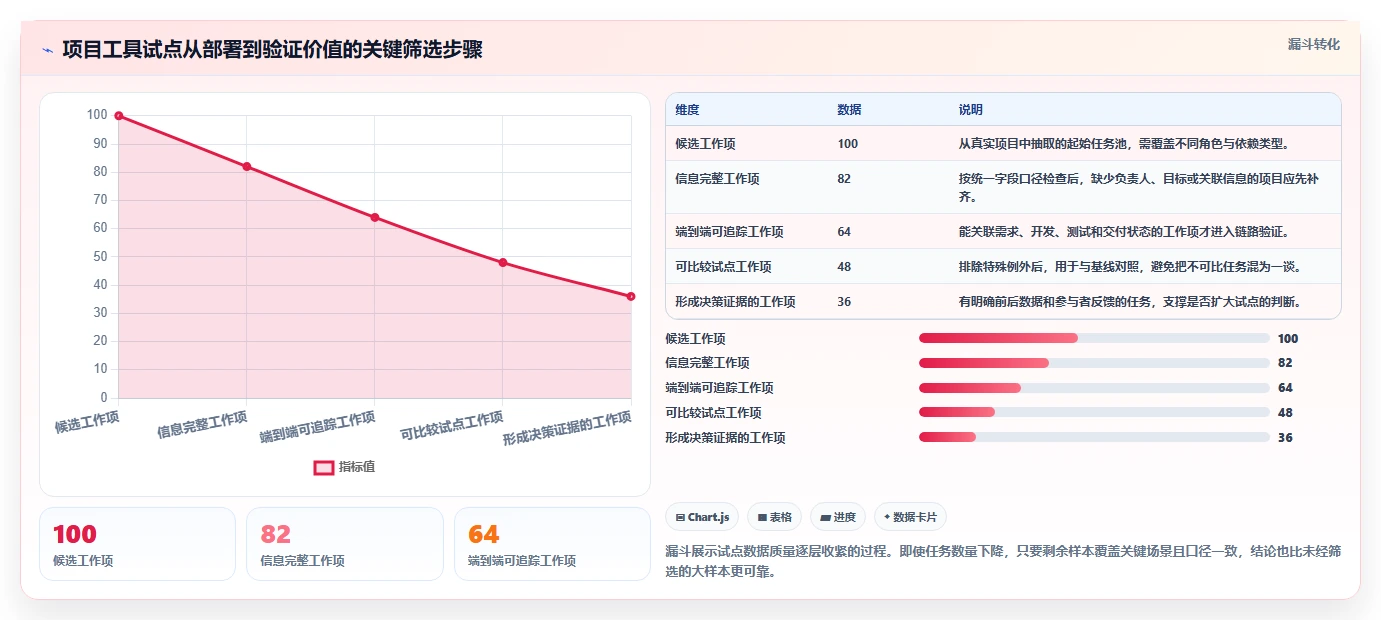Open the stat card showing 82
The image size is (1381, 620).
[345, 544]
